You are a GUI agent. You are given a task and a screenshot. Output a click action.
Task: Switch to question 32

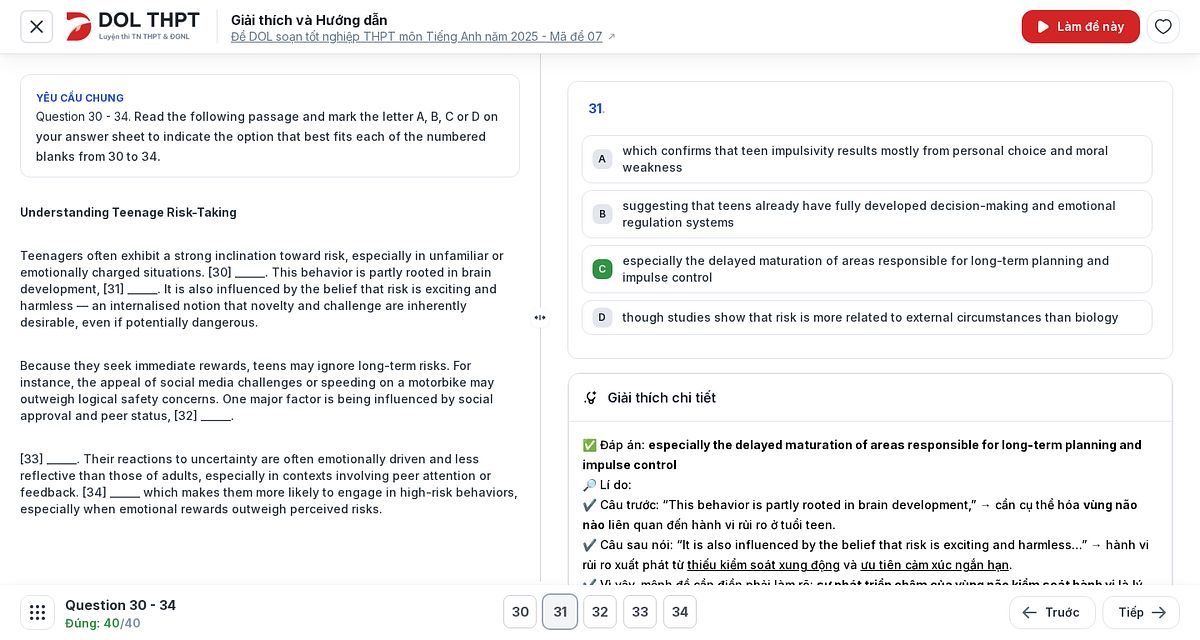tap(600, 612)
